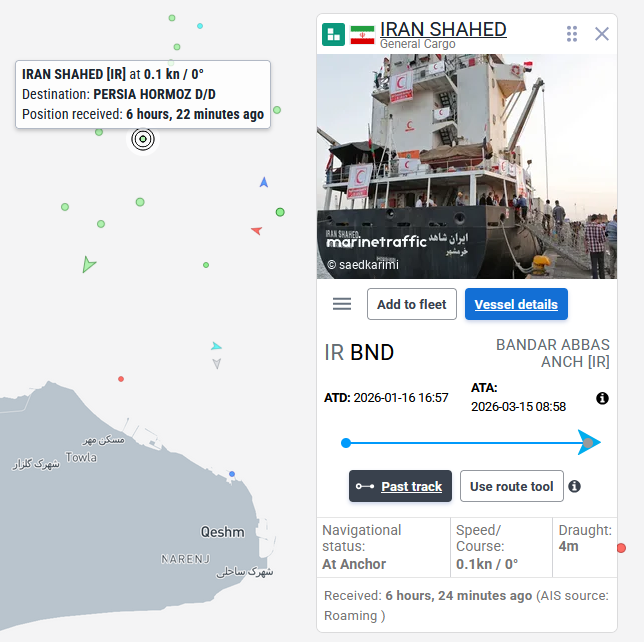Click Received 6 hours, 24 minutes ago text
This screenshot has width=644, height=642.
click(x=428, y=596)
